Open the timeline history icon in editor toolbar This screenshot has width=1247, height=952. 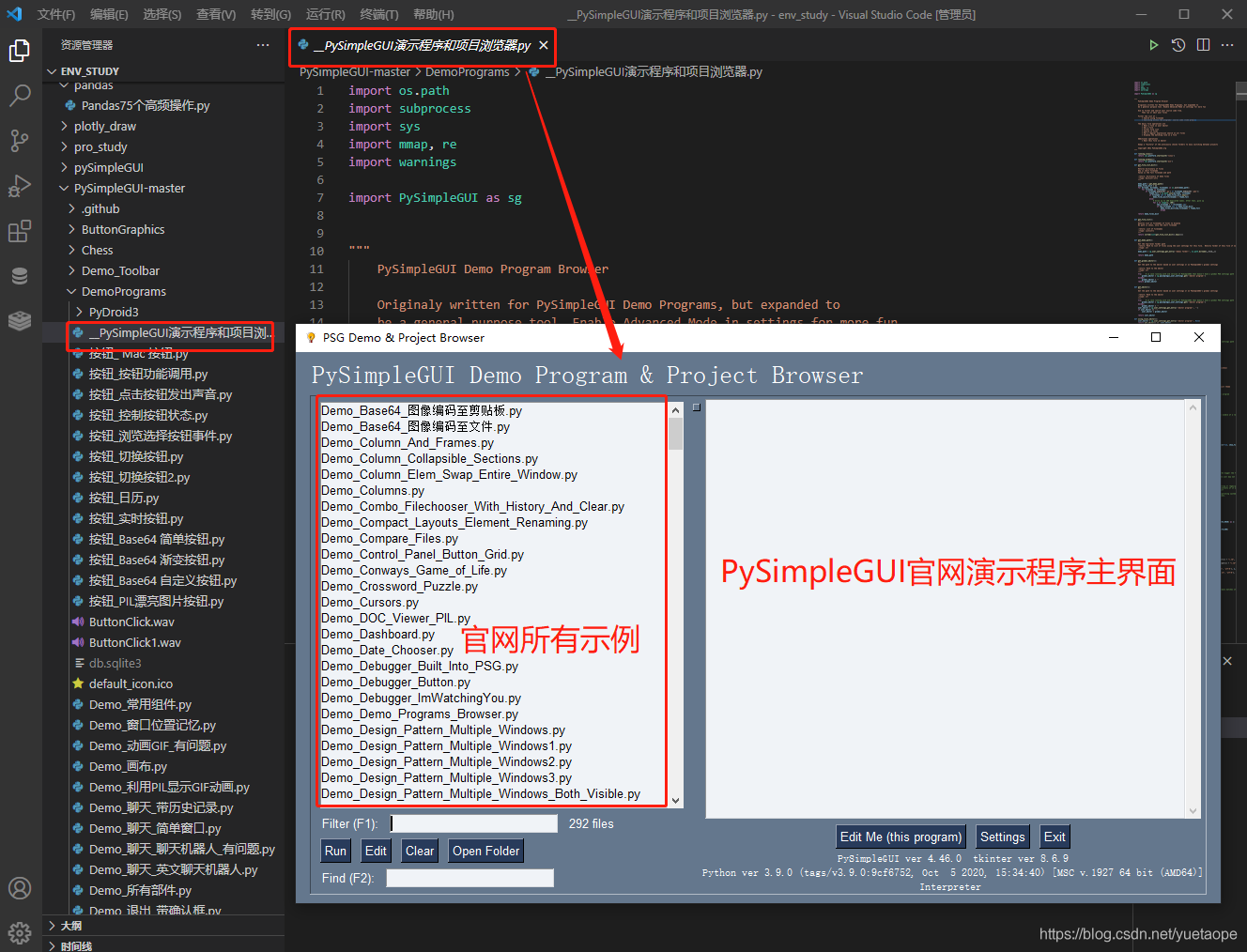click(1178, 45)
